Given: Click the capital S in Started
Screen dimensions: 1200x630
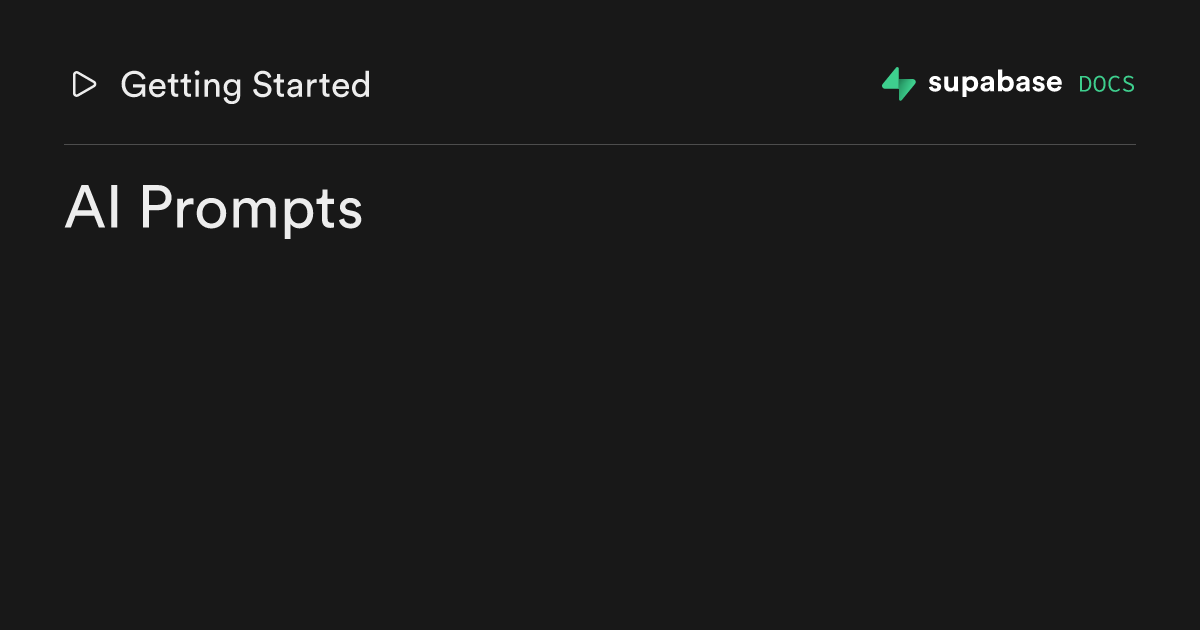Looking at the screenshot, I should pos(262,84).
